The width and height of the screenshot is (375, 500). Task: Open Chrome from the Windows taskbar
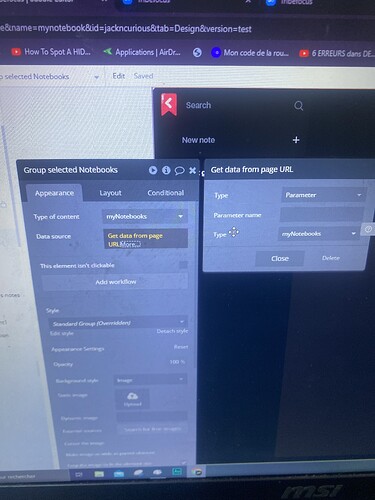tap(198, 472)
